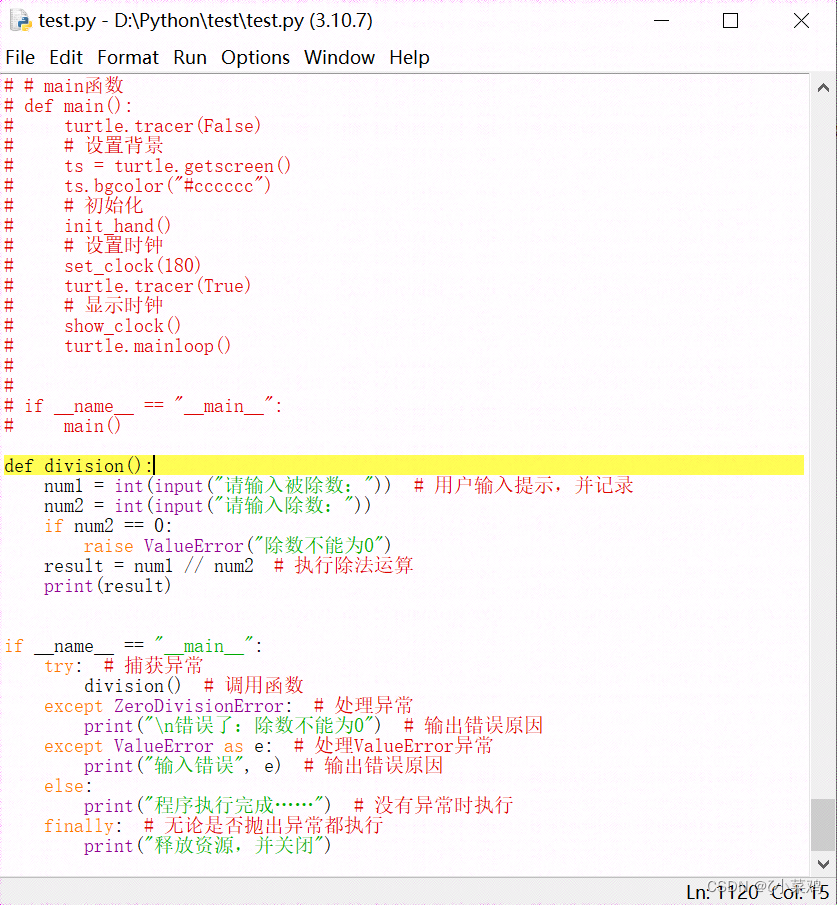Click the Python file icon in title bar
Image resolution: width=837 pixels, height=905 pixels.
pos(21,21)
